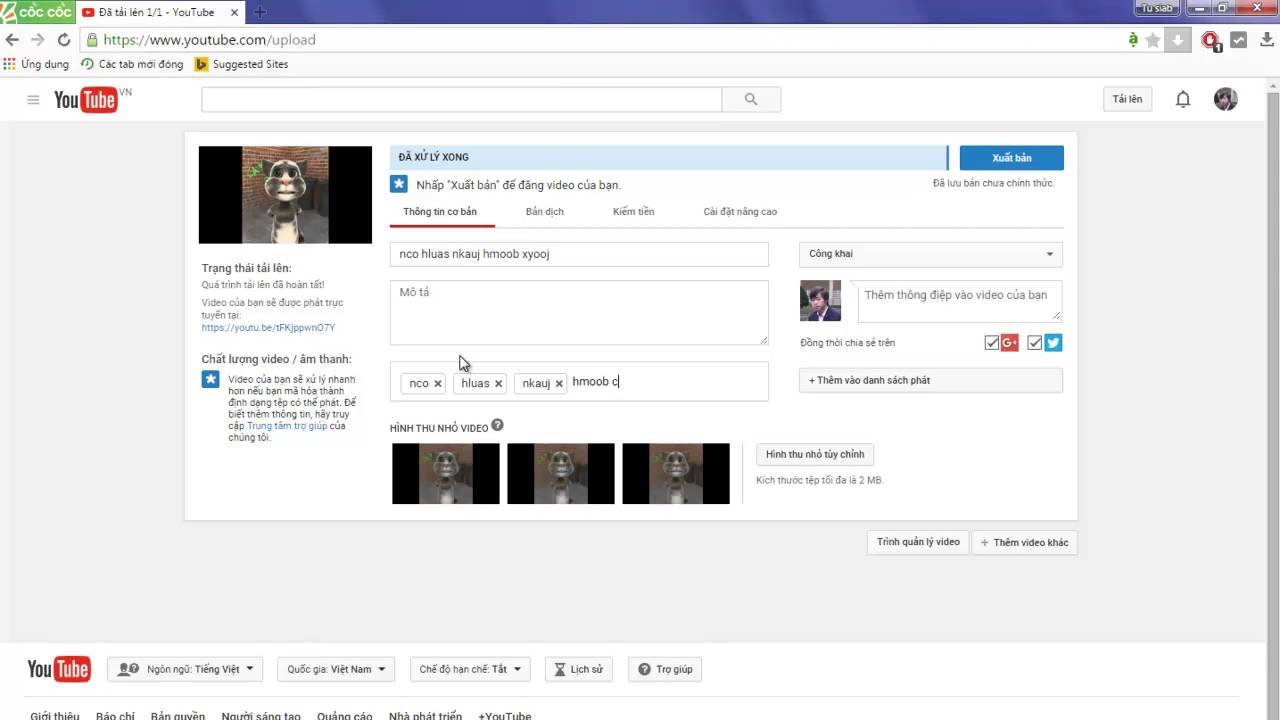Viewport: 1280px width, 720px height.
Task: Remove the 'nco' tag
Action: [437, 384]
